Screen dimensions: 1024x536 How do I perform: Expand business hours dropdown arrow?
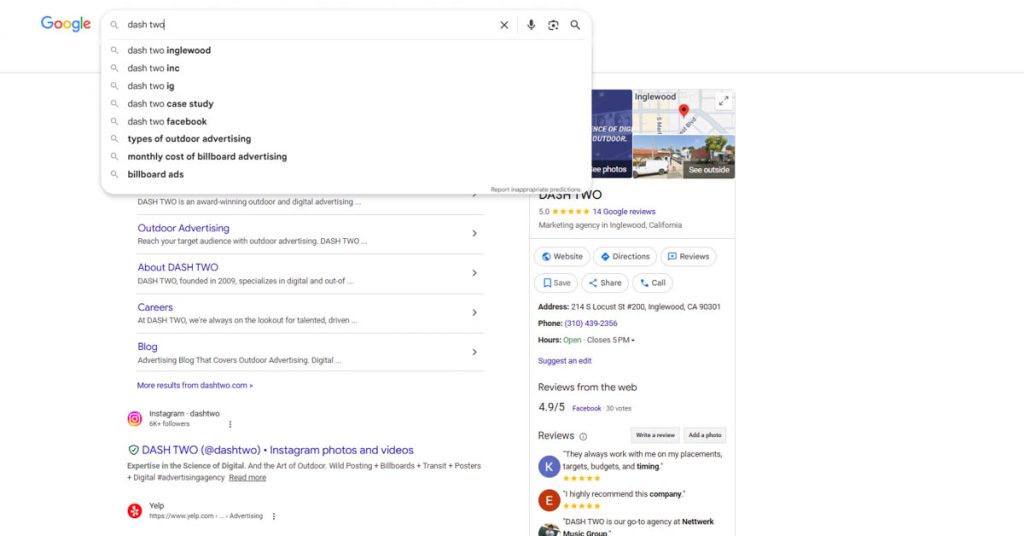coord(633,340)
